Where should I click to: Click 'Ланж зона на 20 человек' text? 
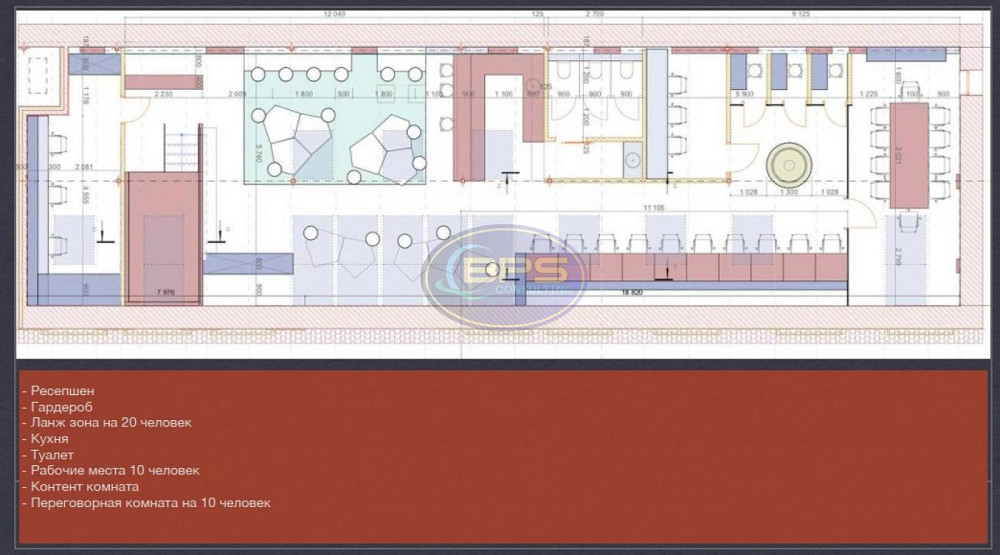[110, 423]
